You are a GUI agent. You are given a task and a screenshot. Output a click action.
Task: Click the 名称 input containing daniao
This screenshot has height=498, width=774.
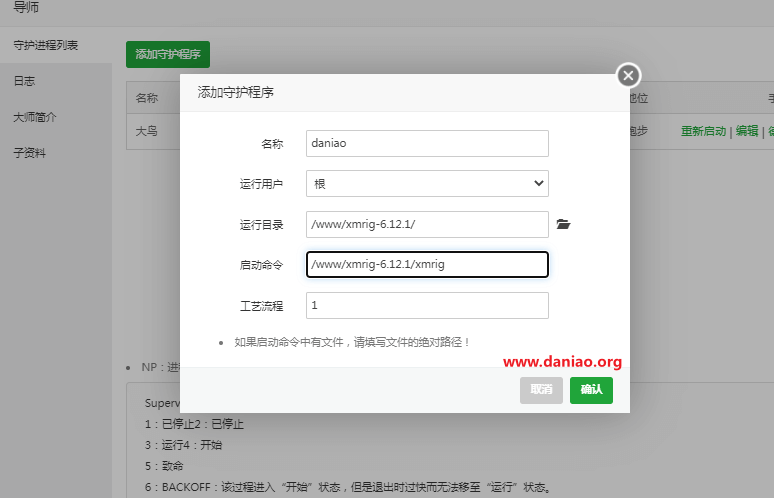pyautogui.click(x=427, y=143)
